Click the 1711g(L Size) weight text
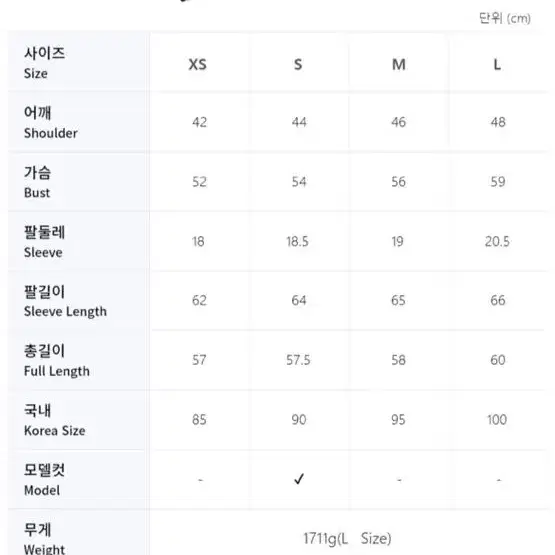The height and width of the screenshot is (555, 555). pos(347,539)
